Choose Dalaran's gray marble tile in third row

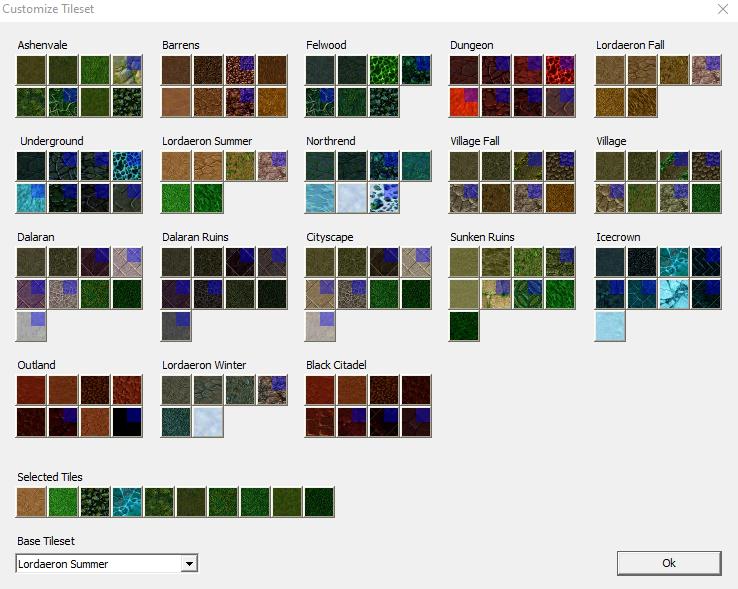coord(31,326)
